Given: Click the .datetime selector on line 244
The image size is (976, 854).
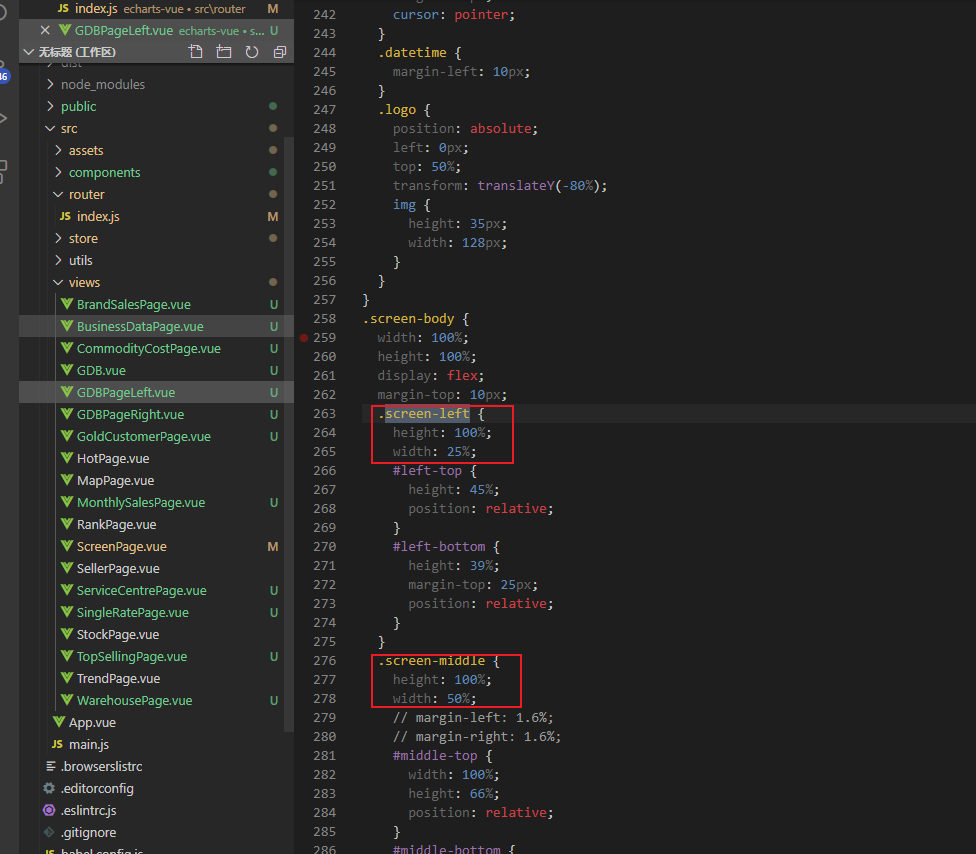Looking at the screenshot, I should point(412,53).
